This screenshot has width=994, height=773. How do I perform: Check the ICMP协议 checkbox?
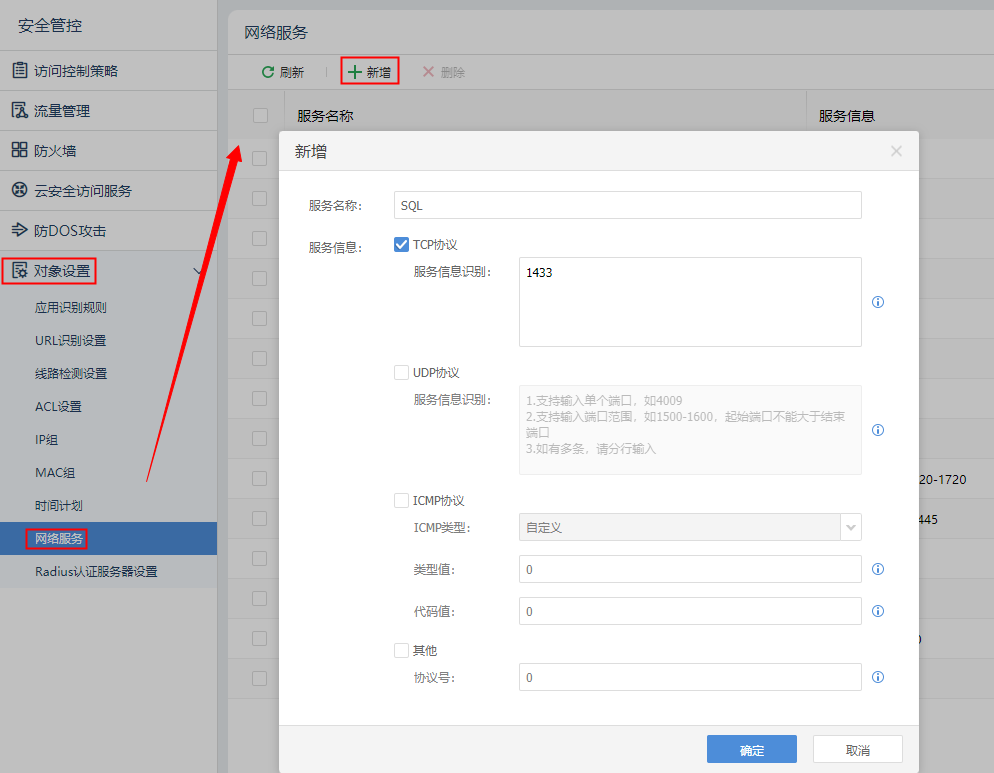pyautogui.click(x=402, y=501)
